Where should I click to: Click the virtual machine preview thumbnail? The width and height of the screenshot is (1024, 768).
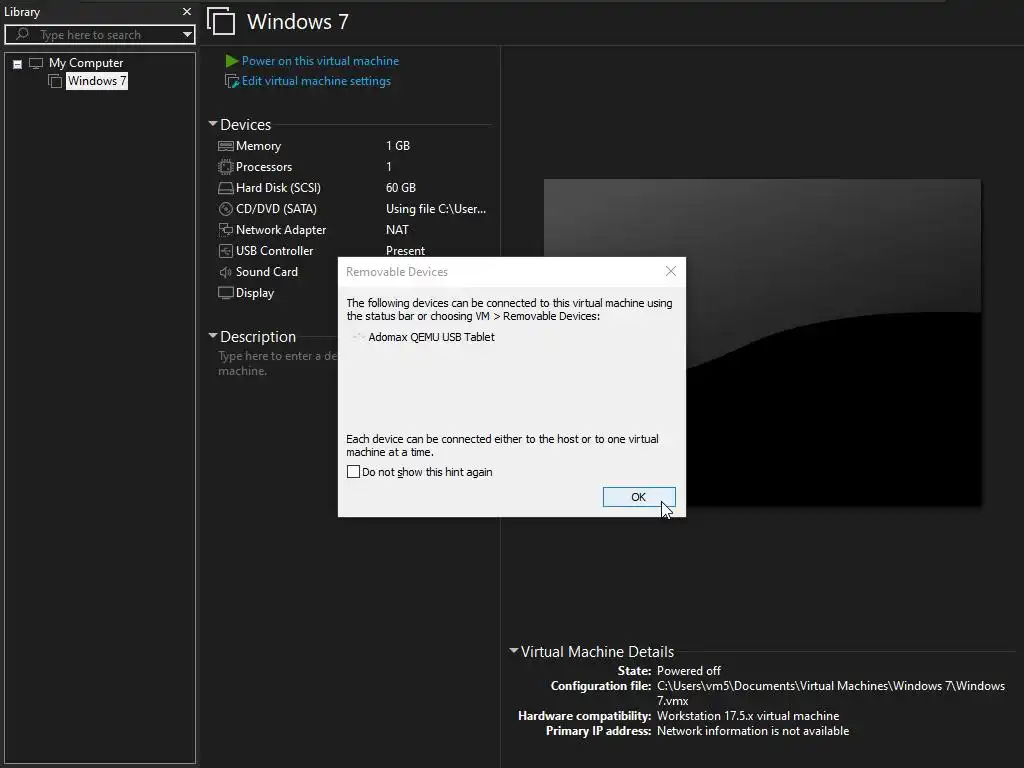click(x=762, y=342)
